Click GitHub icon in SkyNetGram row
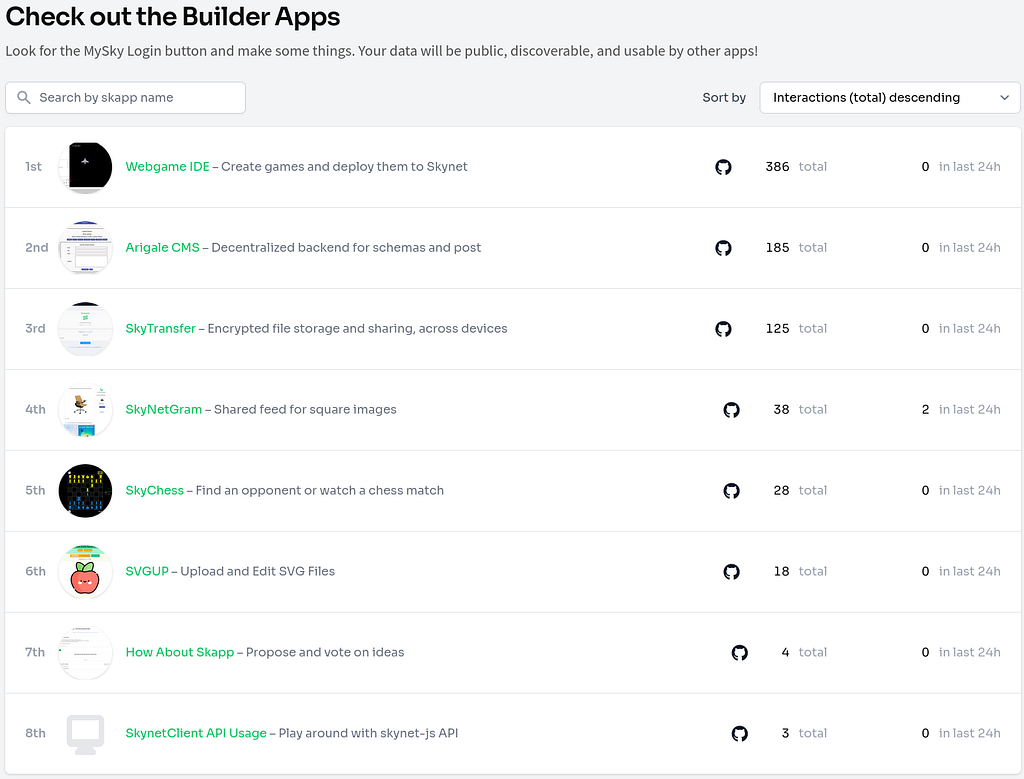 pyautogui.click(x=731, y=410)
